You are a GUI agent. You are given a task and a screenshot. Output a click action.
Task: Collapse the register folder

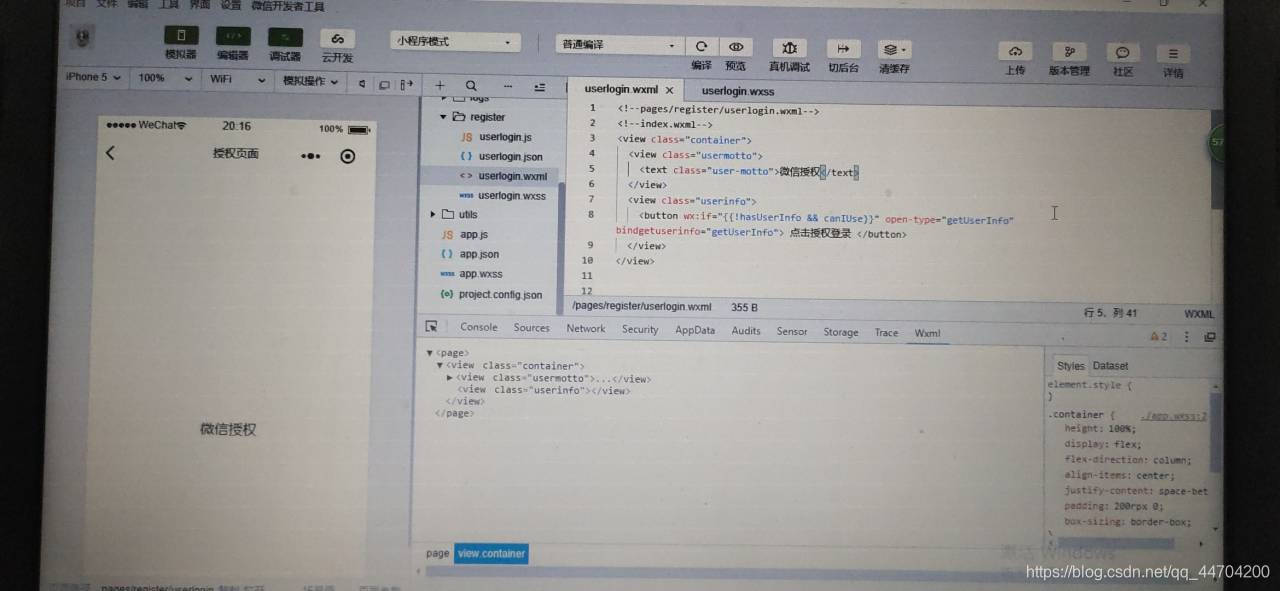444,116
